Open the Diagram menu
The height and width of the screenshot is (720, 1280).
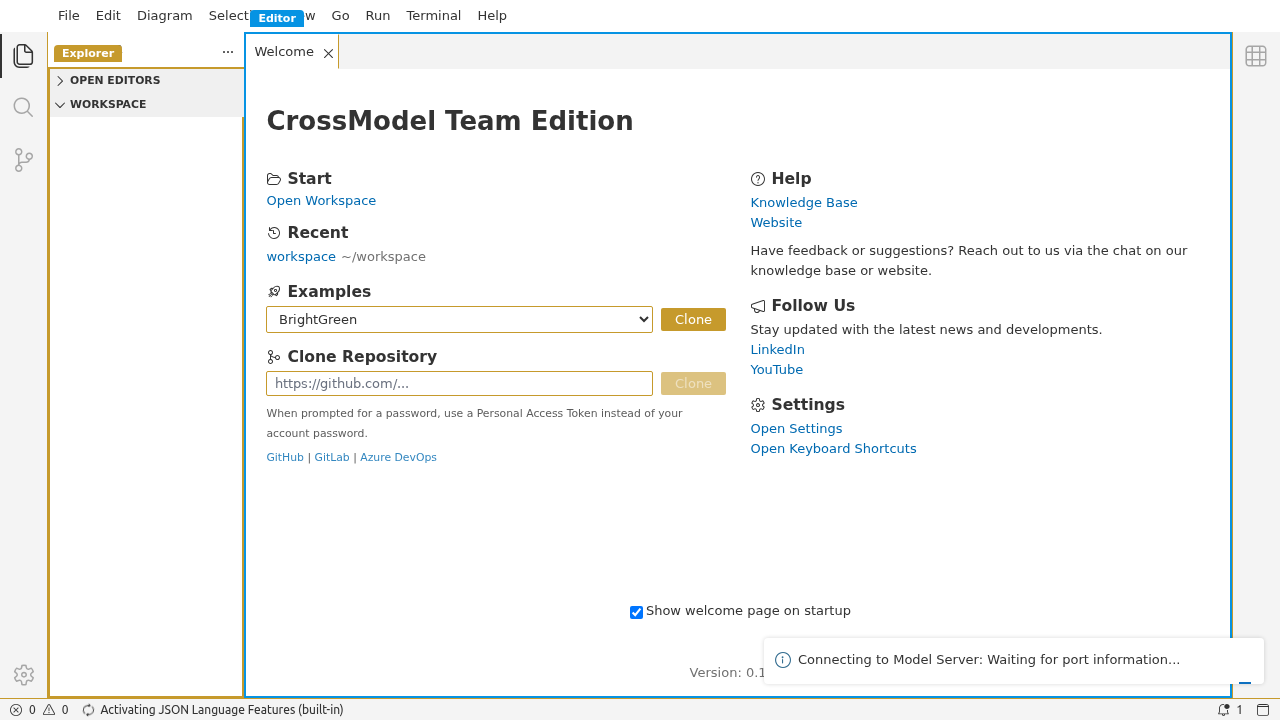pyautogui.click(x=164, y=15)
